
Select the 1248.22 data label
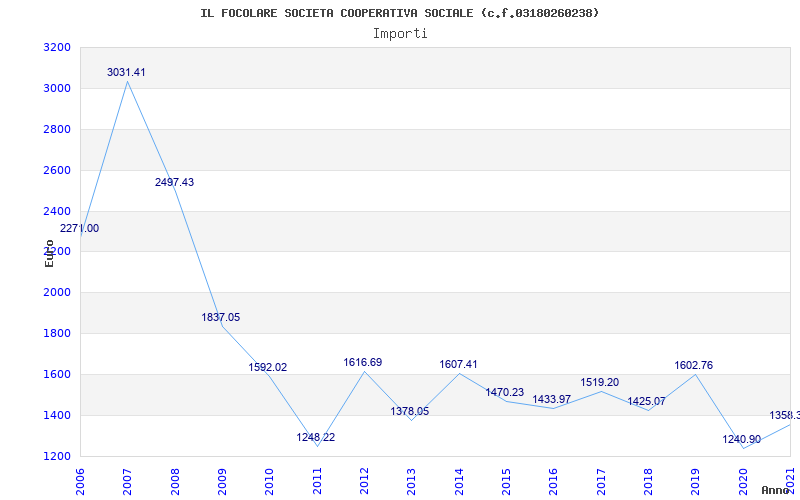(x=316, y=437)
